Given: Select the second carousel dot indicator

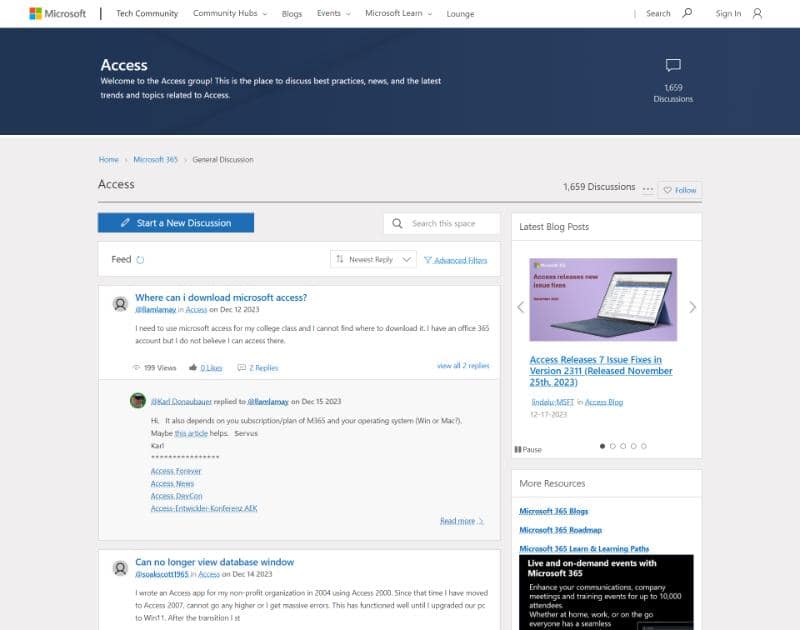Looking at the screenshot, I should pos(611,447).
